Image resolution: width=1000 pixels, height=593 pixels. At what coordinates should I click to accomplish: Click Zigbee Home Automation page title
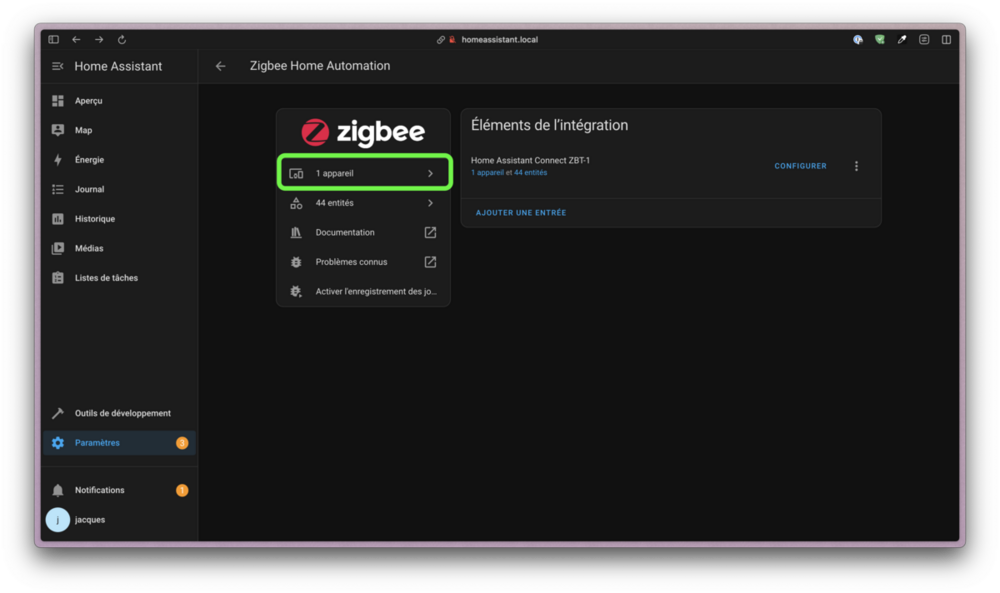(x=320, y=66)
